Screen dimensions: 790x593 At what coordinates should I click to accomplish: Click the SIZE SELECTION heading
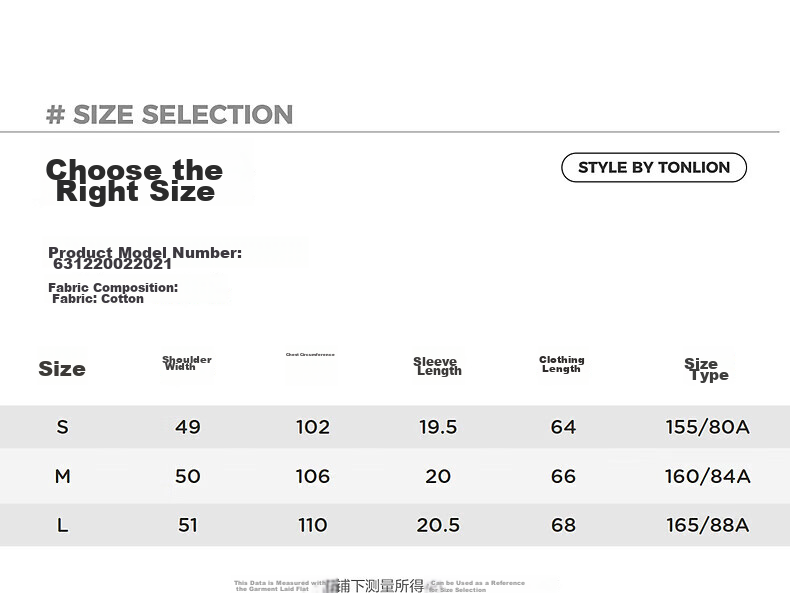[x=169, y=114]
